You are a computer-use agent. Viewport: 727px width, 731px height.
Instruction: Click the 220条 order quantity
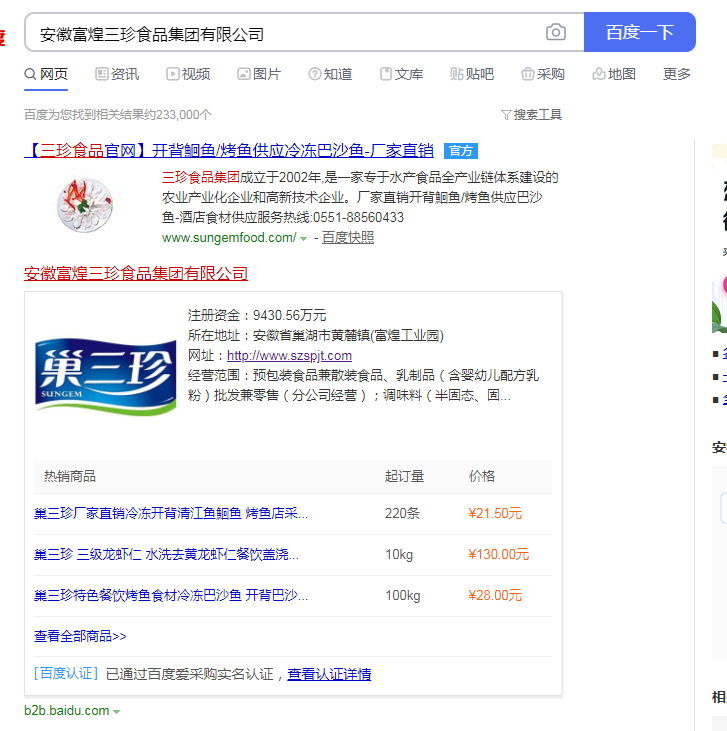[402, 513]
